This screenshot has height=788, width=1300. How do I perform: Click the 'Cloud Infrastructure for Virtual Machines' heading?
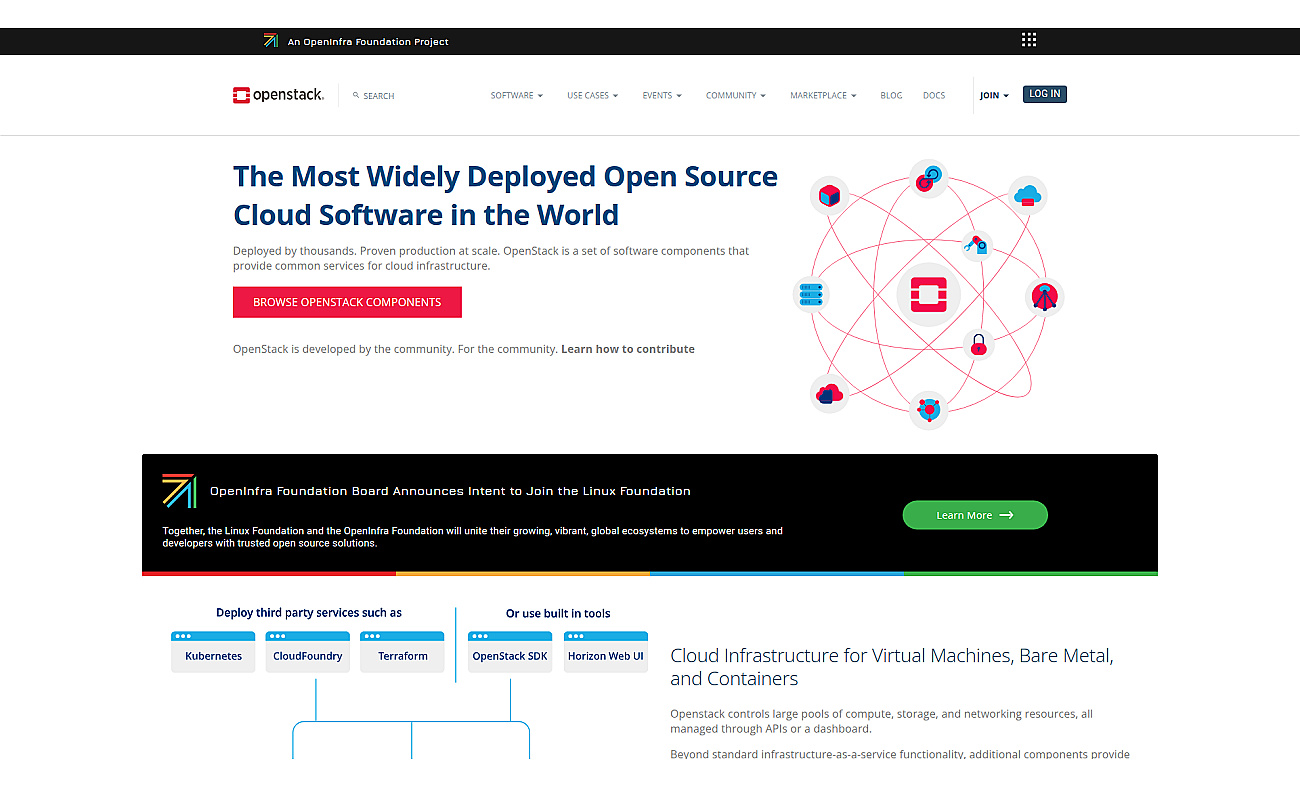point(892,667)
